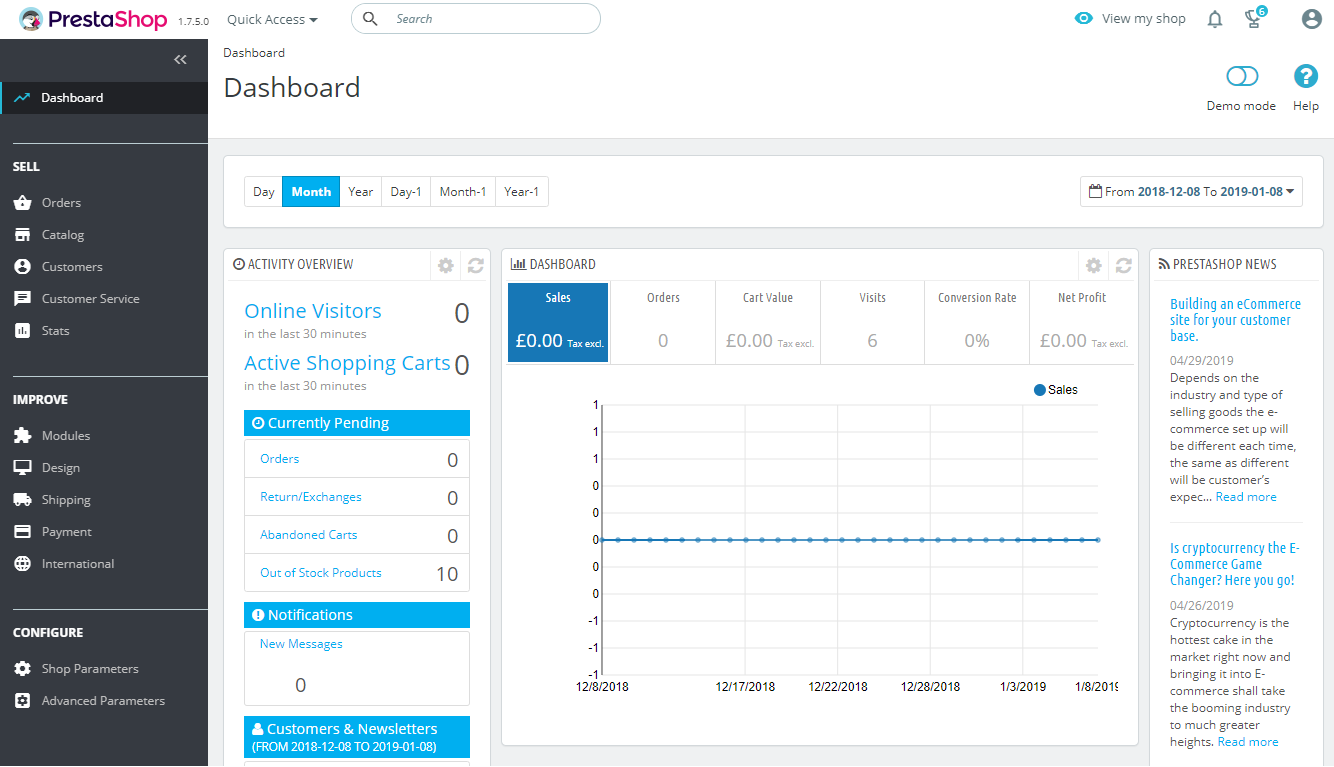Open the Catalog menu item

click(104, 235)
